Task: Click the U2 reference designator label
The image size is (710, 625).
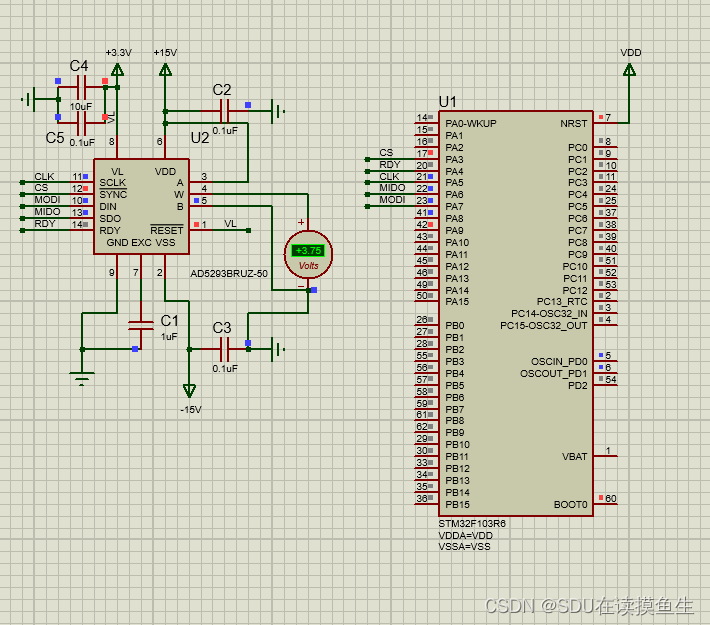Action: [x=200, y=138]
